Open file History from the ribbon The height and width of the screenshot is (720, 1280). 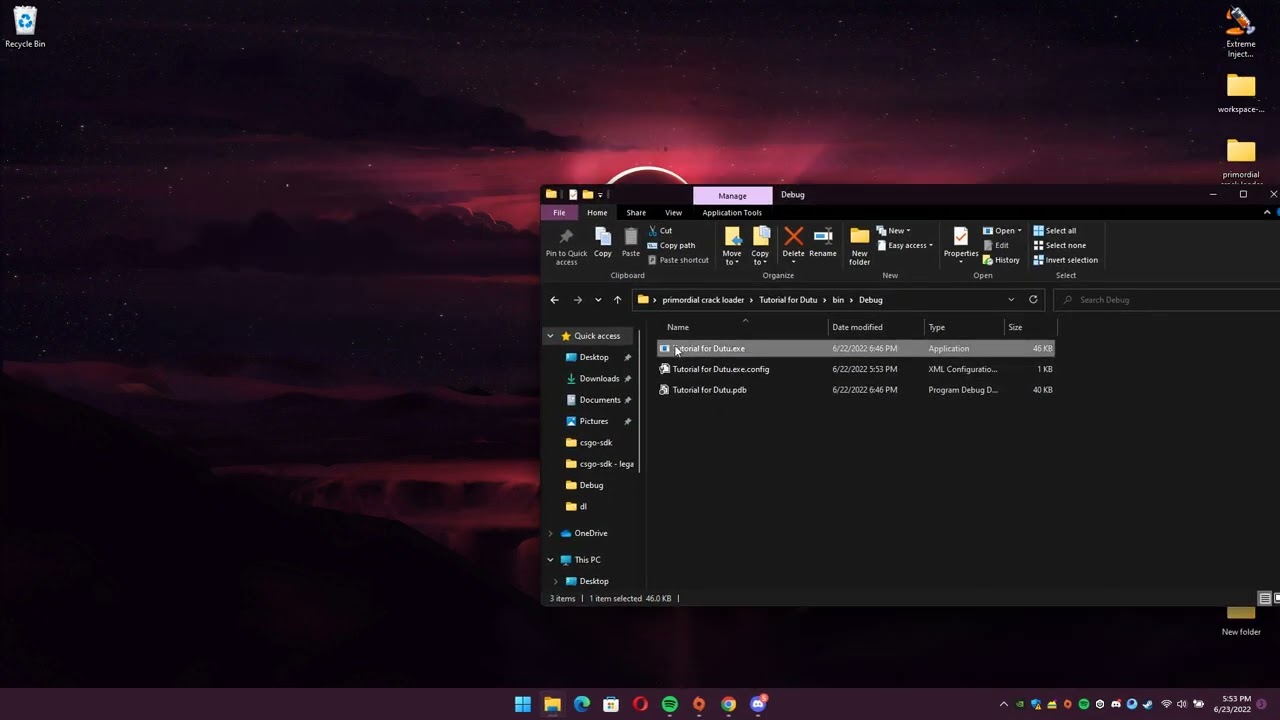click(1001, 260)
